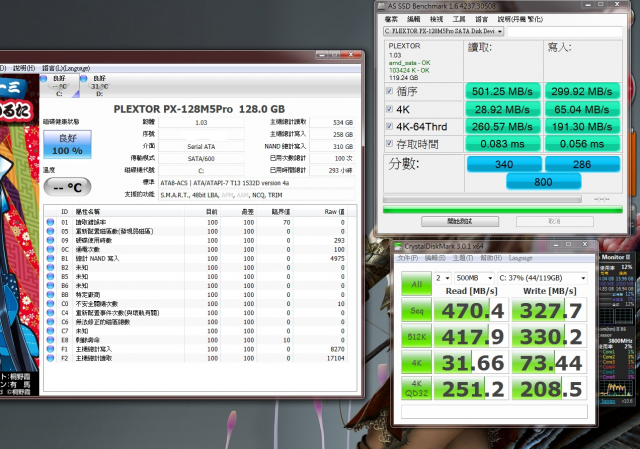Open CrystalDiskMark 500MB test size dropdown

click(x=474, y=278)
